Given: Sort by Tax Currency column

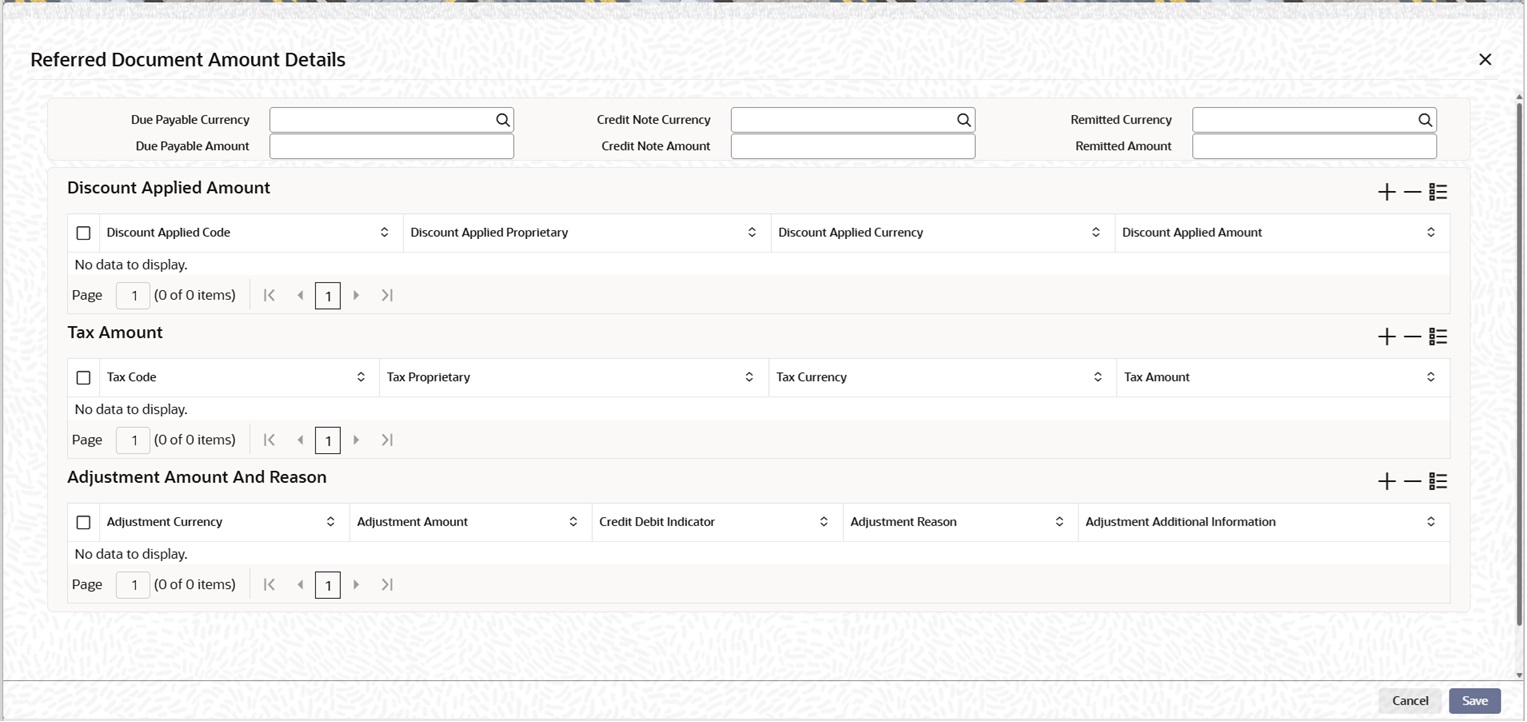Looking at the screenshot, I should (1098, 378).
